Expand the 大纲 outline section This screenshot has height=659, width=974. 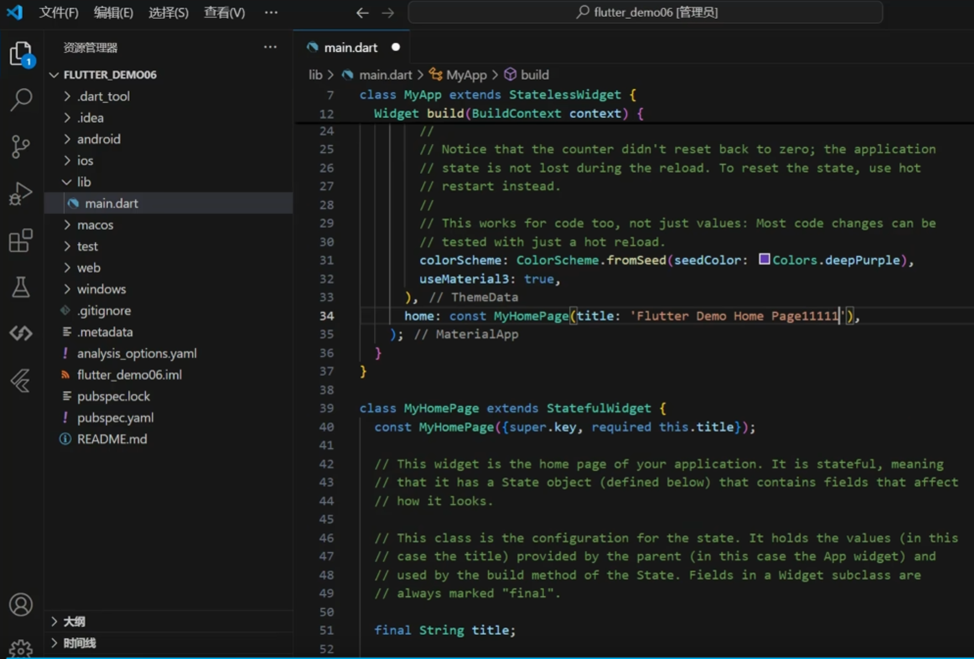click(74, 621)
